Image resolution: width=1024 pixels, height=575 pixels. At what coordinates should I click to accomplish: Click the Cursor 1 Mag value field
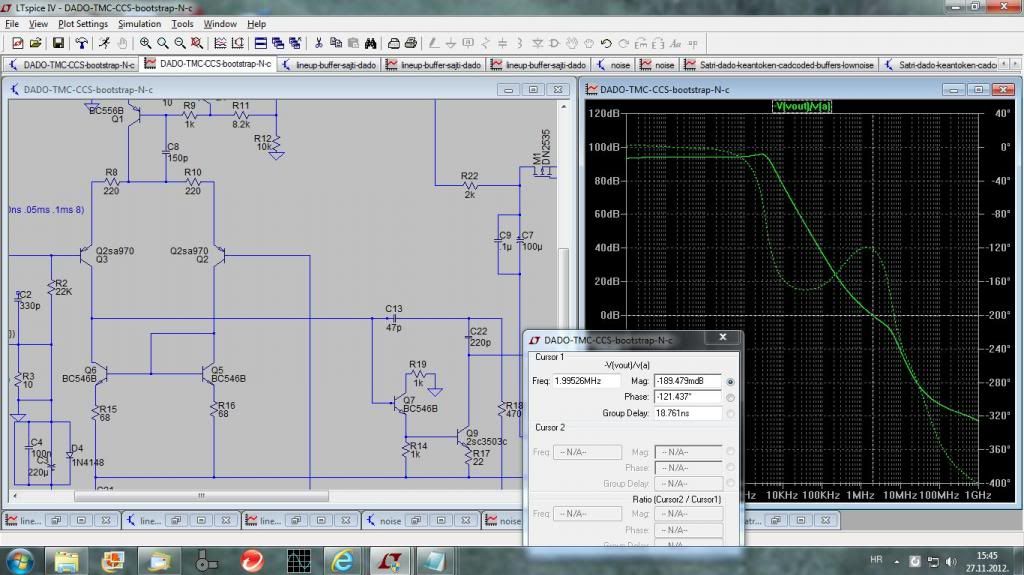click(x=688, y=380)
